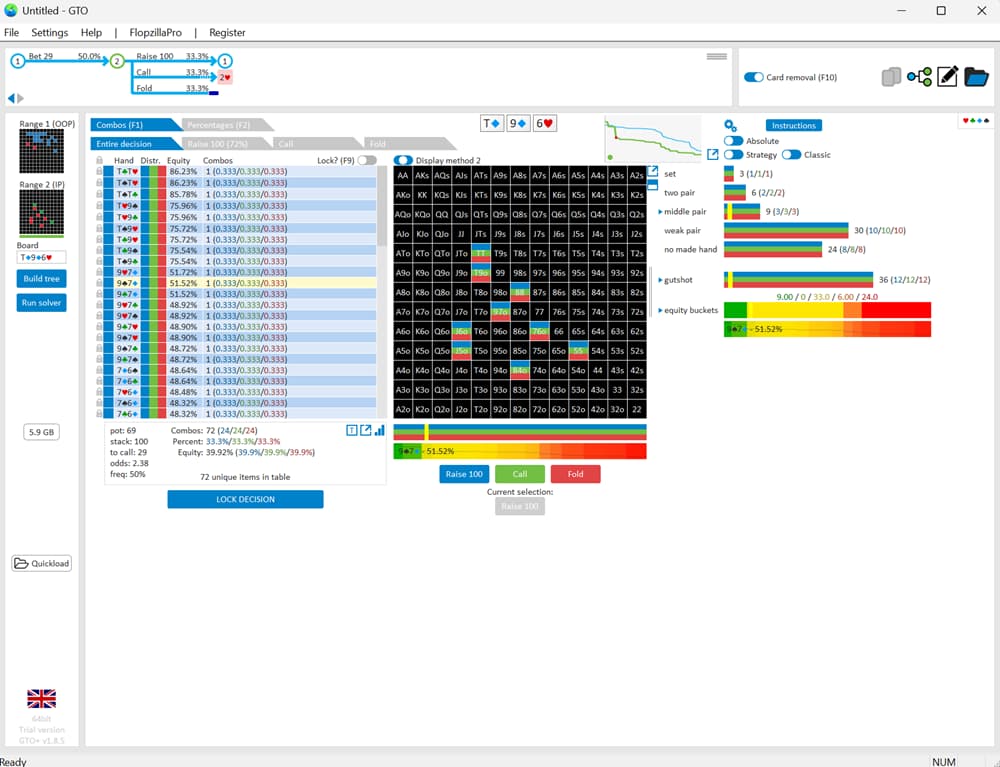The height and width of the screenshot is (767, 1000).
Task: Pop out the equity graph window
Action: (x=712, y=154)
